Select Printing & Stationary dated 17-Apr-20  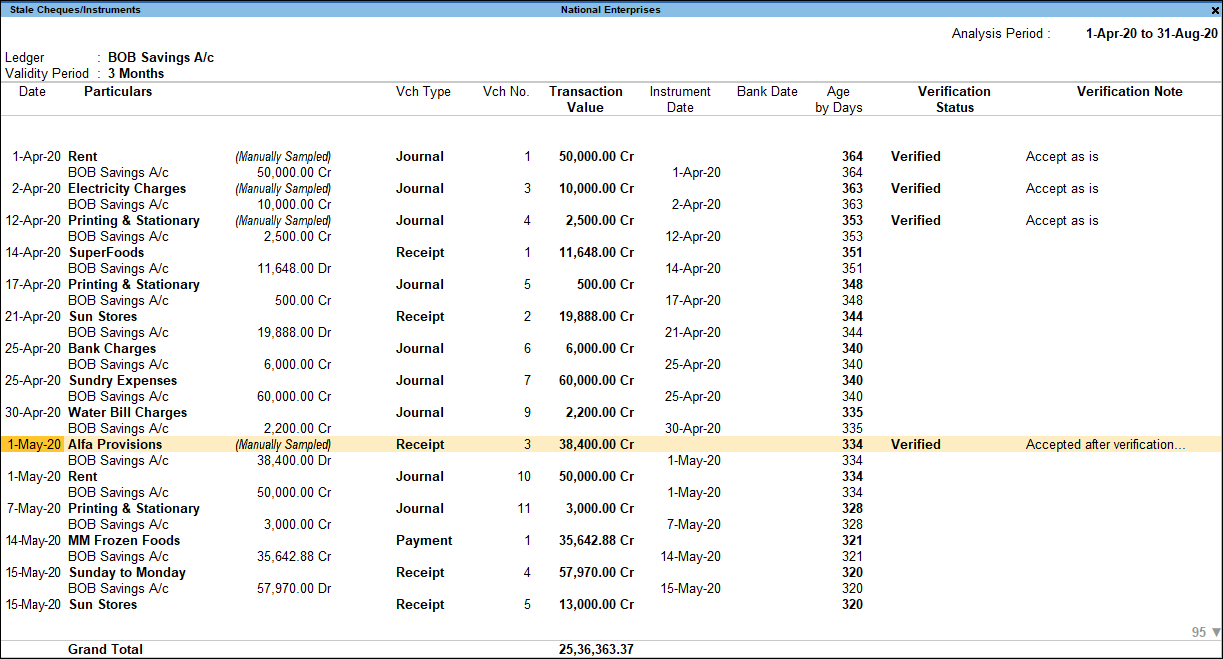pyautogui.click(x=611, y=285)
